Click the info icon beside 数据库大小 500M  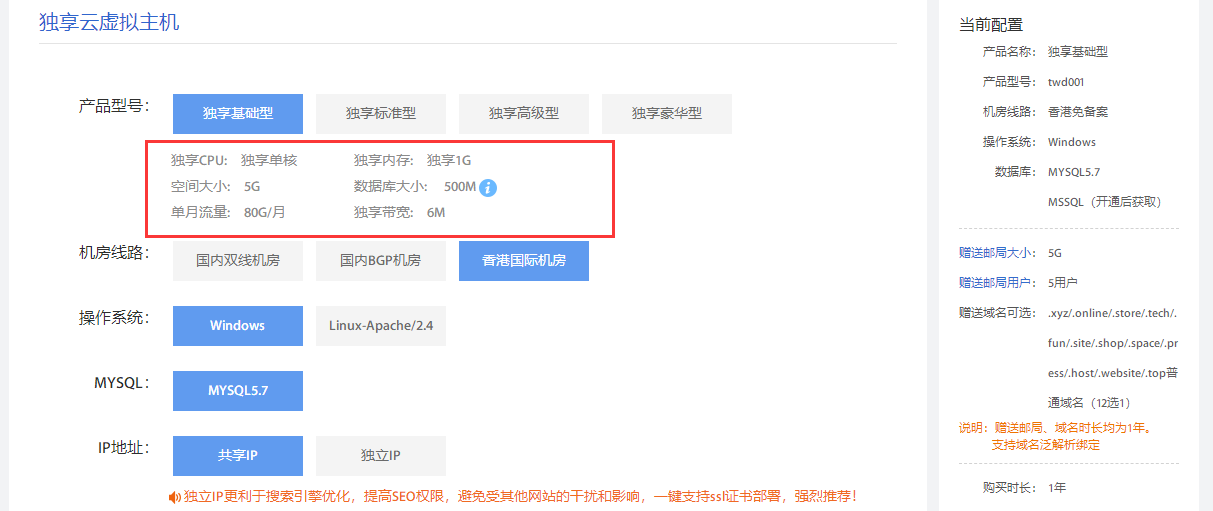click(488, 187)
